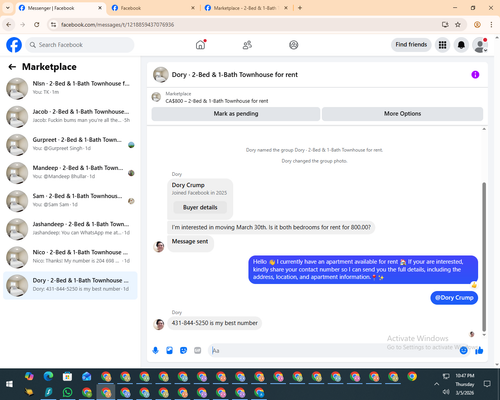Open the Sam townhouse conversation
500x400 pixels.
coord(70,201)
